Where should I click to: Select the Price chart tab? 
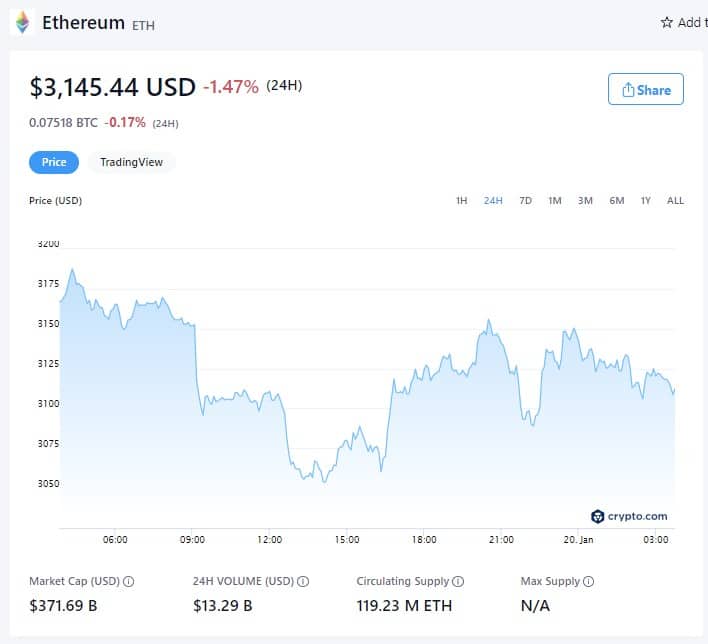tap(54, 162)
